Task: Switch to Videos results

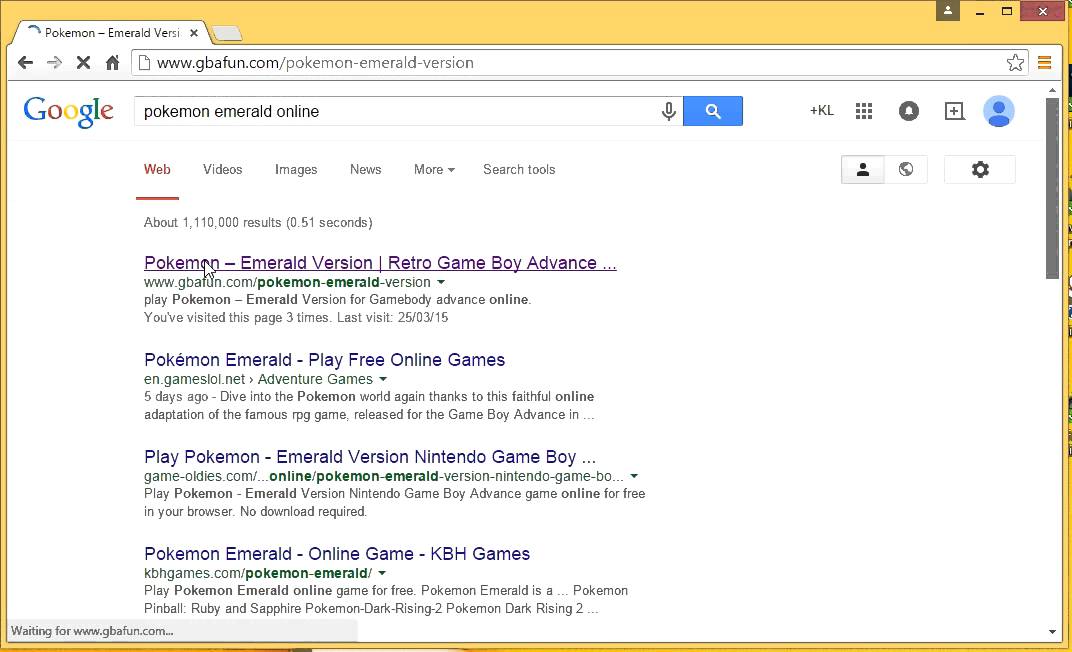Action: click(222, 169)
